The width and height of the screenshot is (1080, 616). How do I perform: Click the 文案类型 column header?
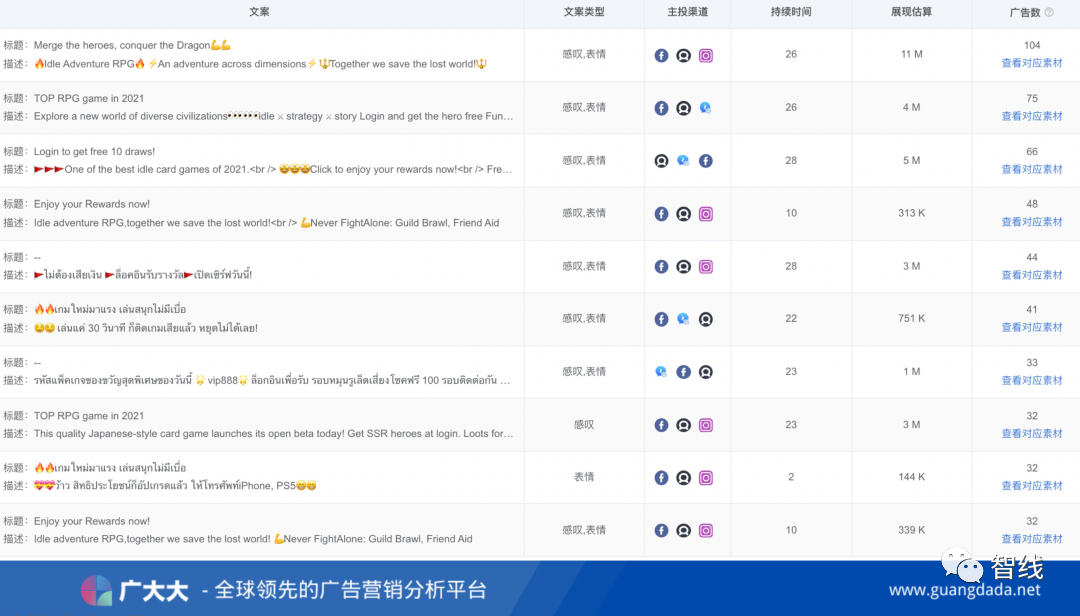coord(584,13)
